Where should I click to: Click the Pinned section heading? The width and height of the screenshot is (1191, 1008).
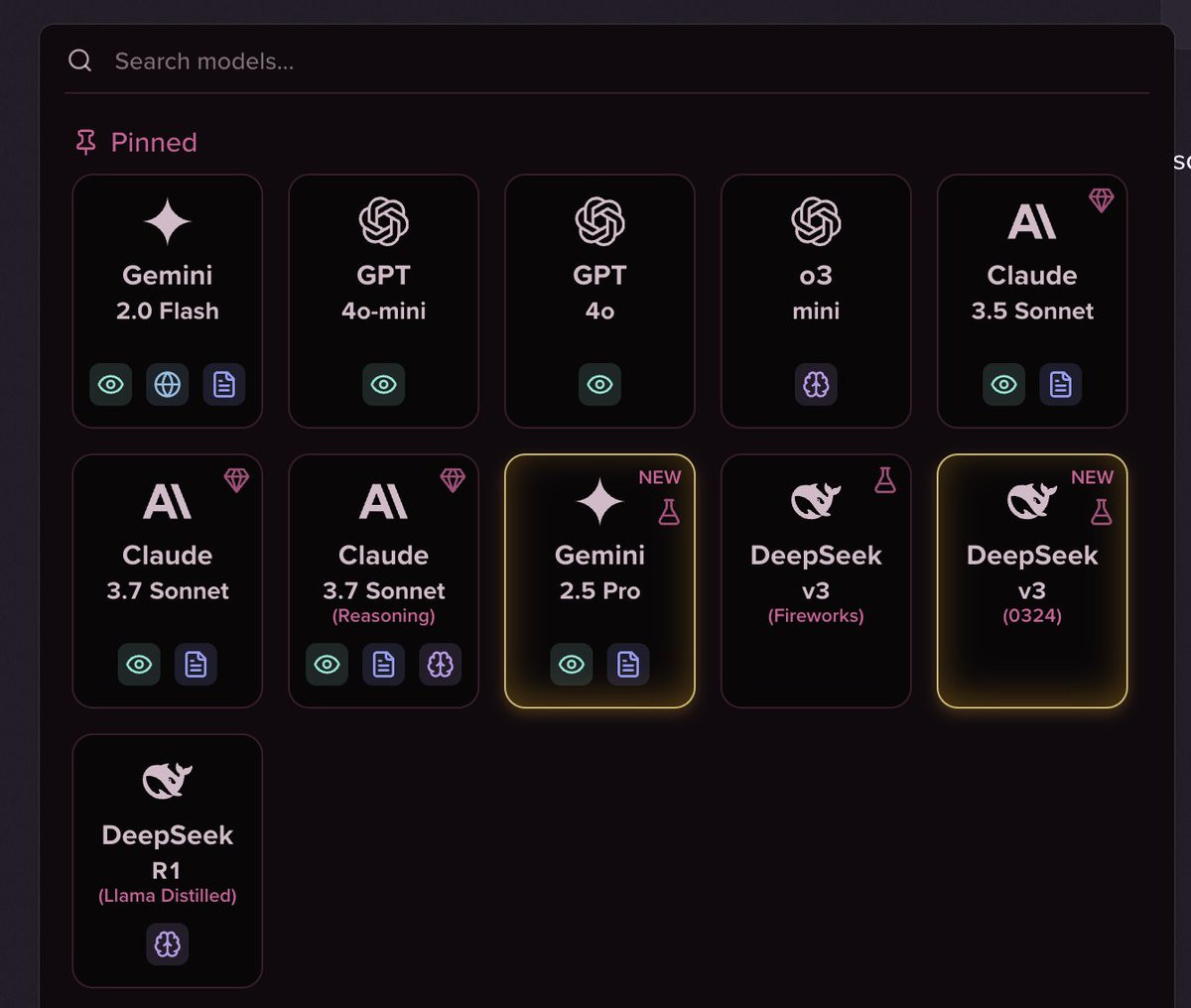(x=154, y=143)
